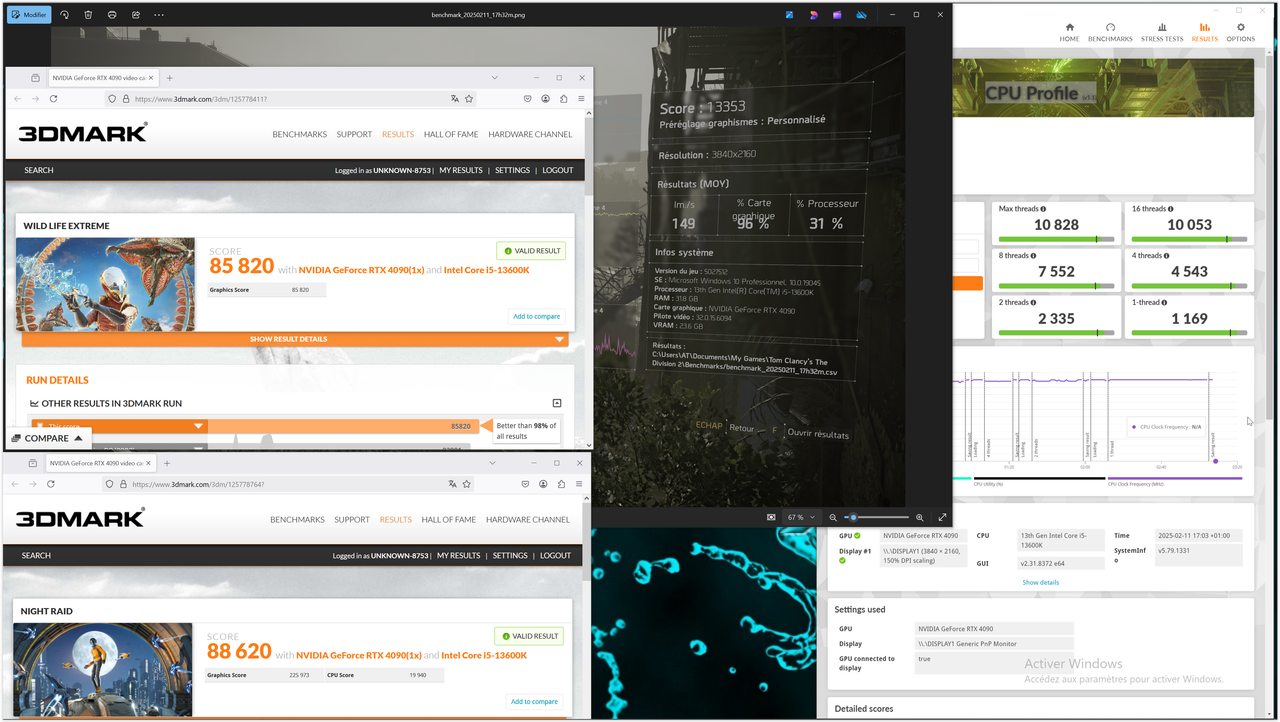The width and height of the screenshot is (1280, 722).
Task: Open the three-dot more options menu in Photos
Action: [159, 15]
